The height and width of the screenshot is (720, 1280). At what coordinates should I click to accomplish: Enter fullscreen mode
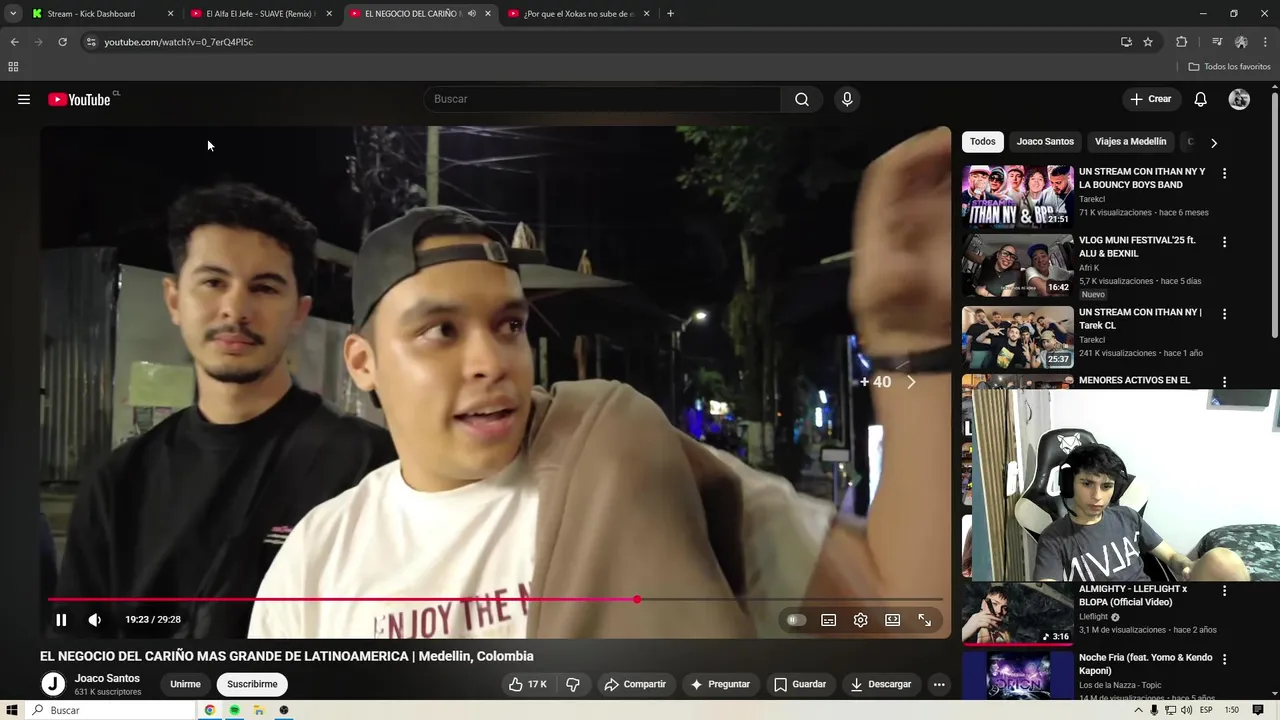click(925, 620)
